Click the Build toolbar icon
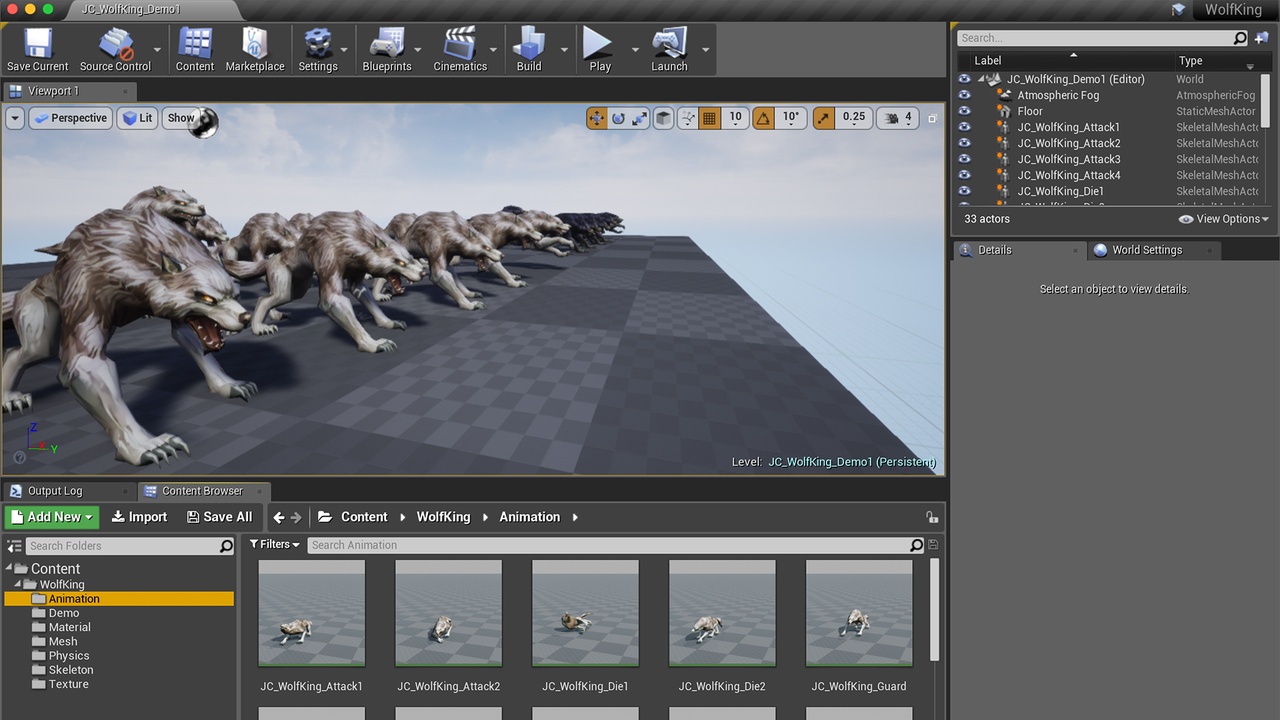This screenshot has width=1280, height=720. pyautogui.click(x=529, y=49)
